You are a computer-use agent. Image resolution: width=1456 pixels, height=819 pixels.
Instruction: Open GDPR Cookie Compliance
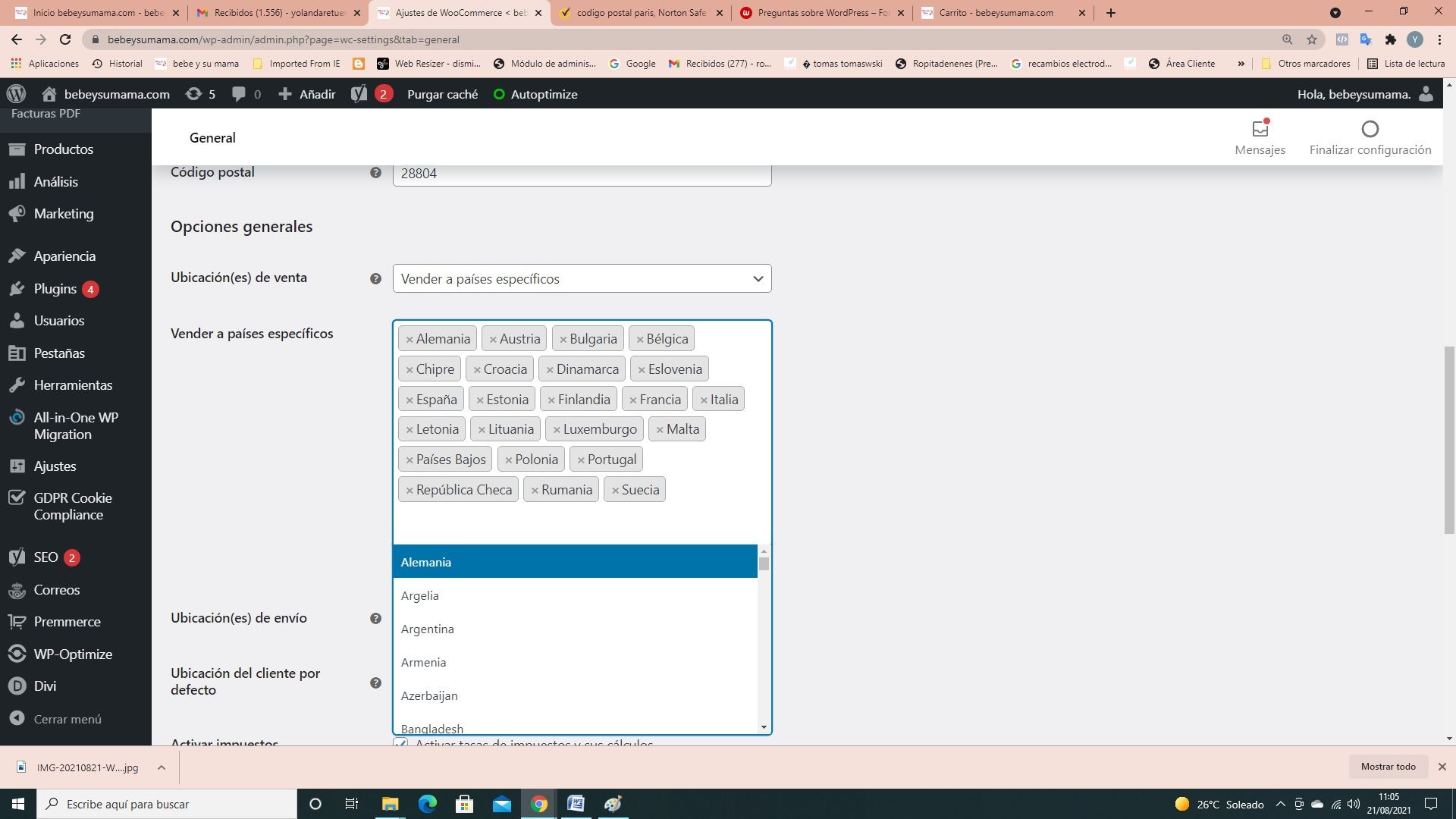point(73,507)
